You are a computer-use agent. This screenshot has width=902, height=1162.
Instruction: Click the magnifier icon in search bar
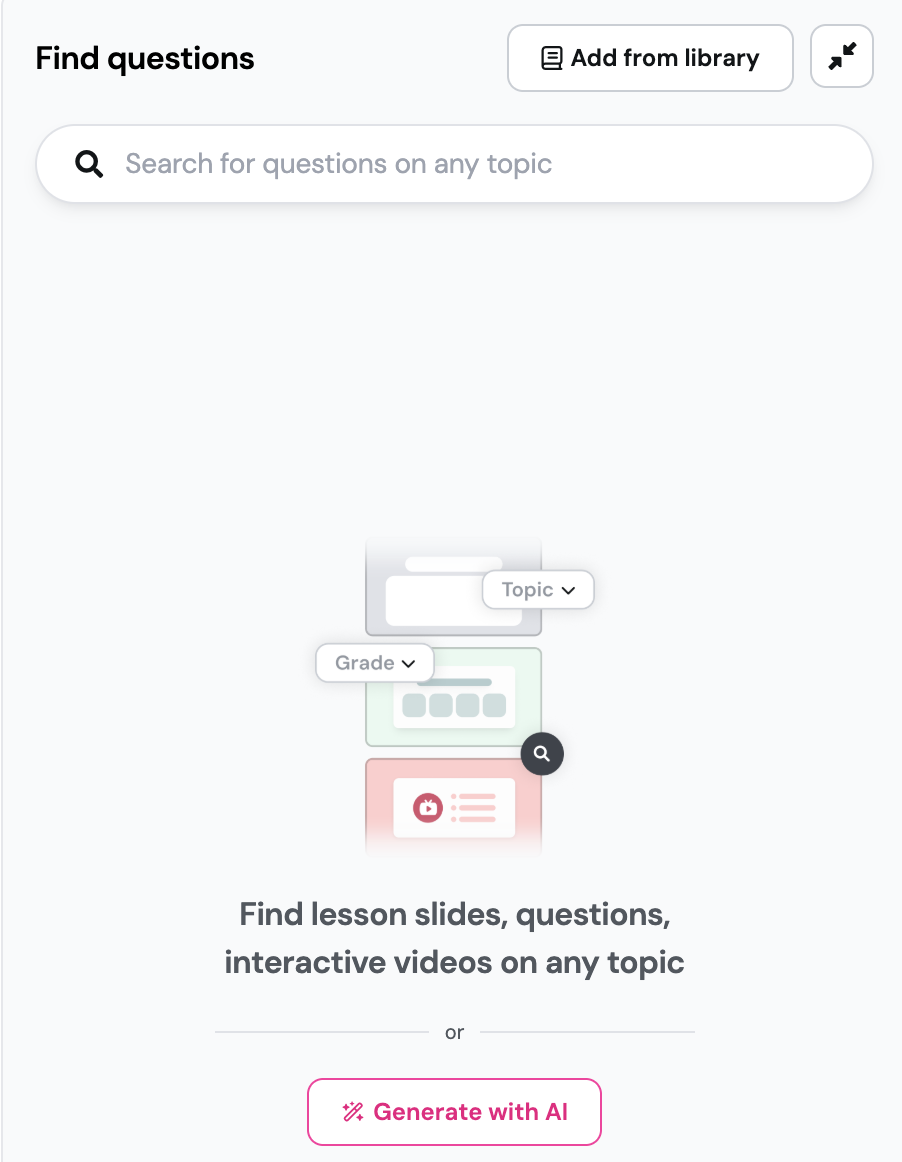(x=89, y=164)
